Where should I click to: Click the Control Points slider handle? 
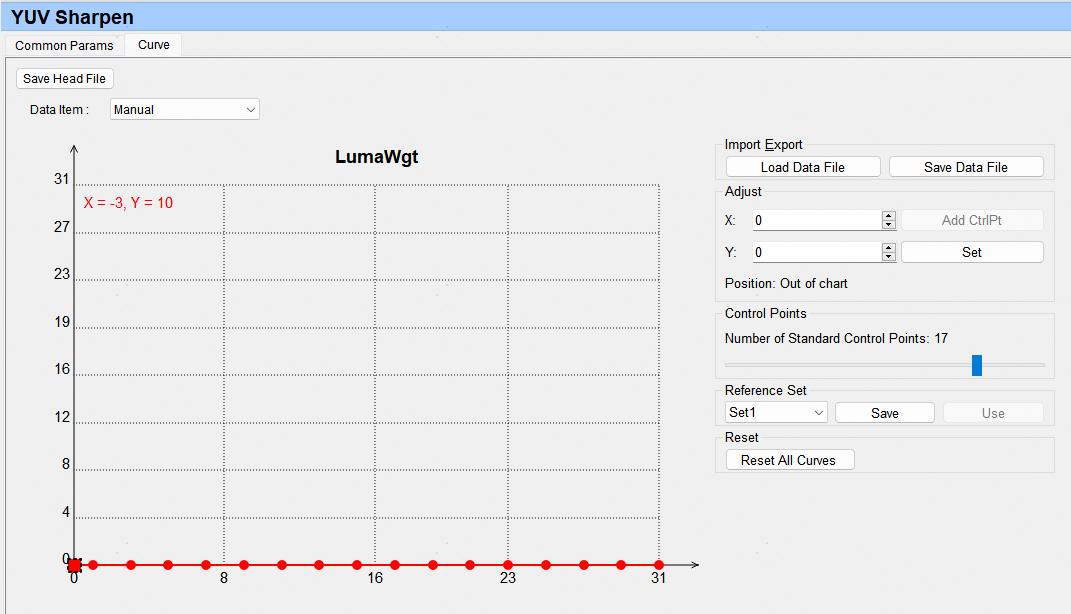pos(977,365)
